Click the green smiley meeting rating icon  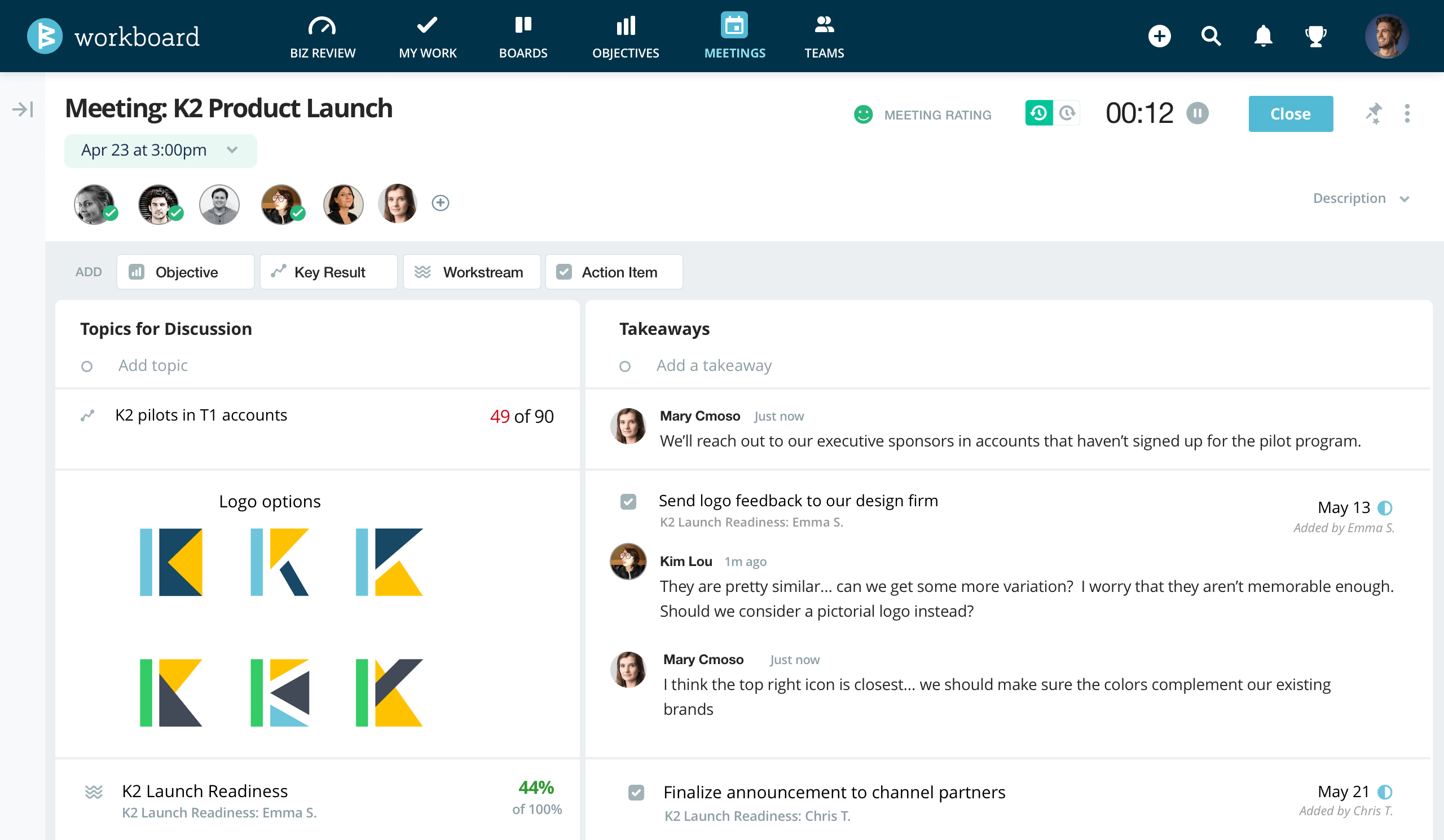pyautogui.click(x=863, y=114)
